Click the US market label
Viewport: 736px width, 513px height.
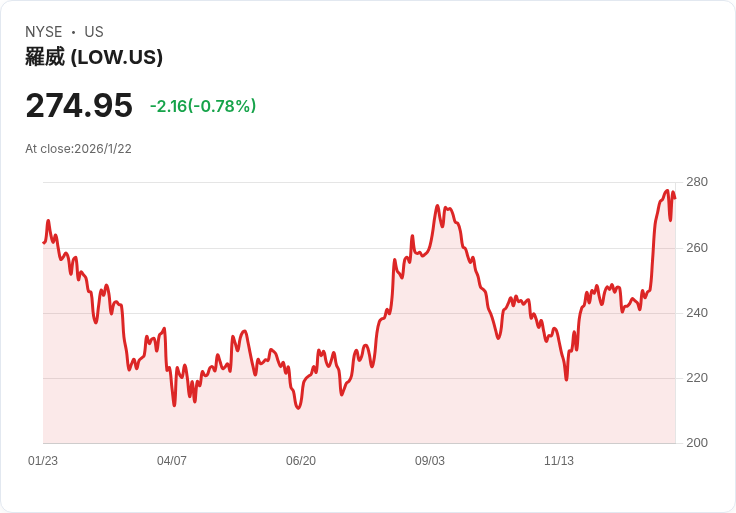coord(94,32)
